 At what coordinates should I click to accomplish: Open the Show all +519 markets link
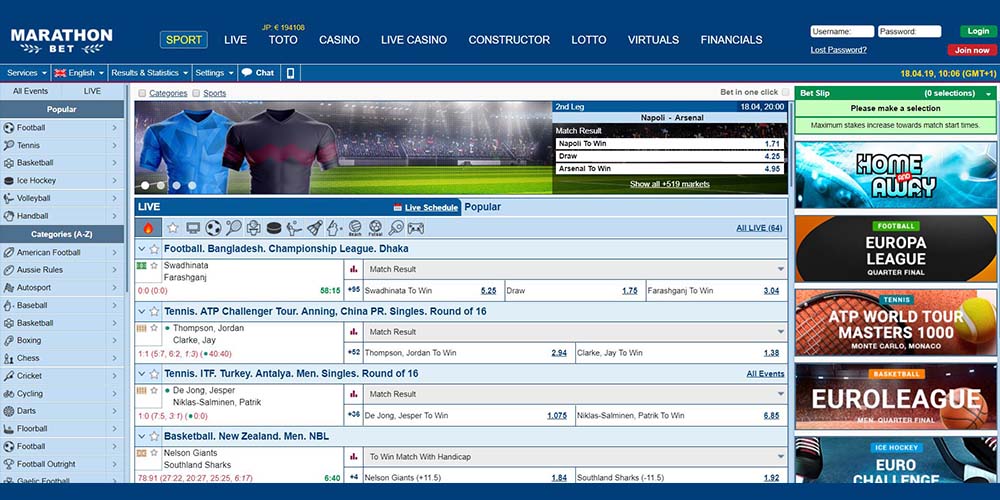click(669, 184)
